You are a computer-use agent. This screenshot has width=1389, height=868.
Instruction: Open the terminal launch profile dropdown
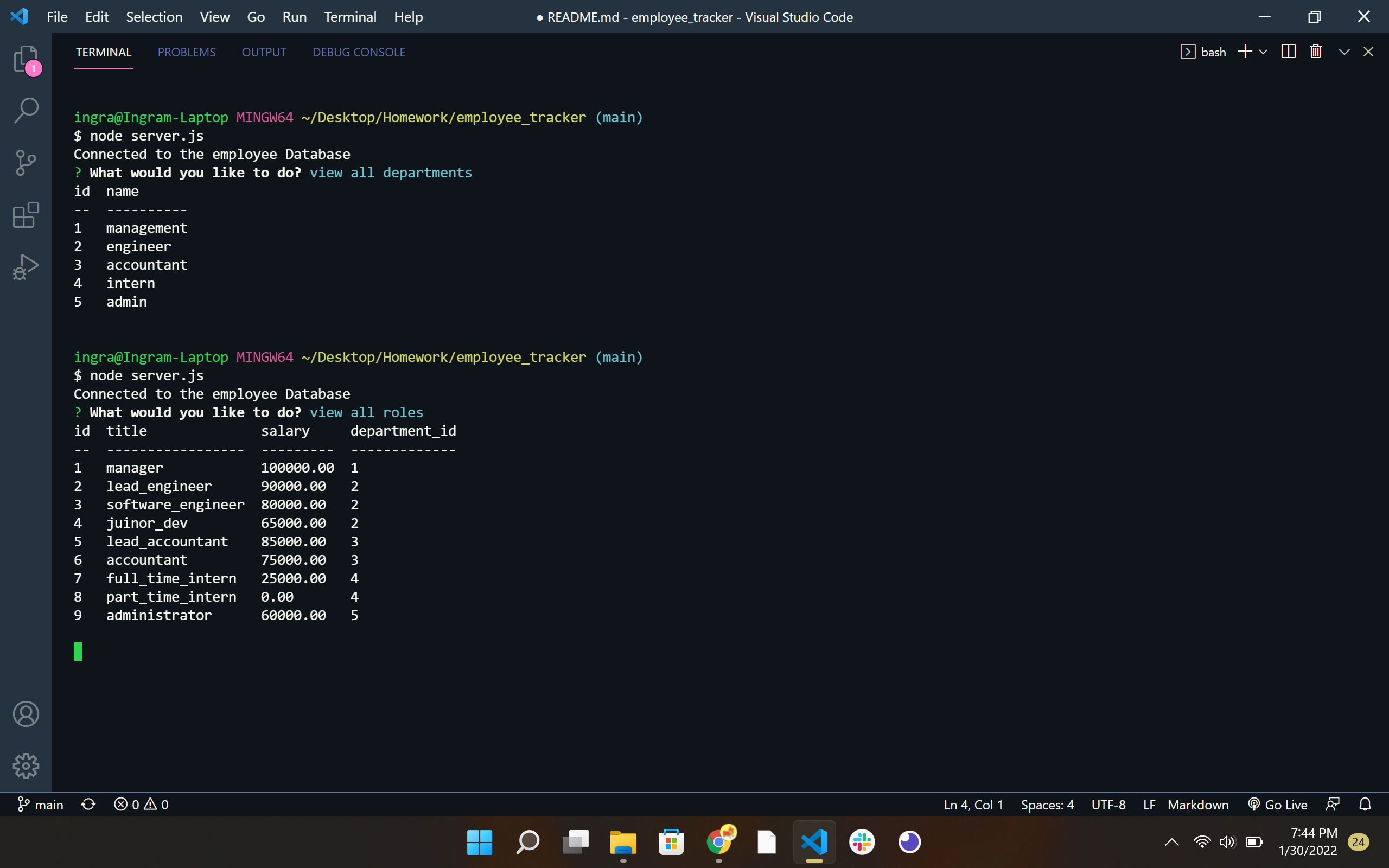[x=1263, y=51]
